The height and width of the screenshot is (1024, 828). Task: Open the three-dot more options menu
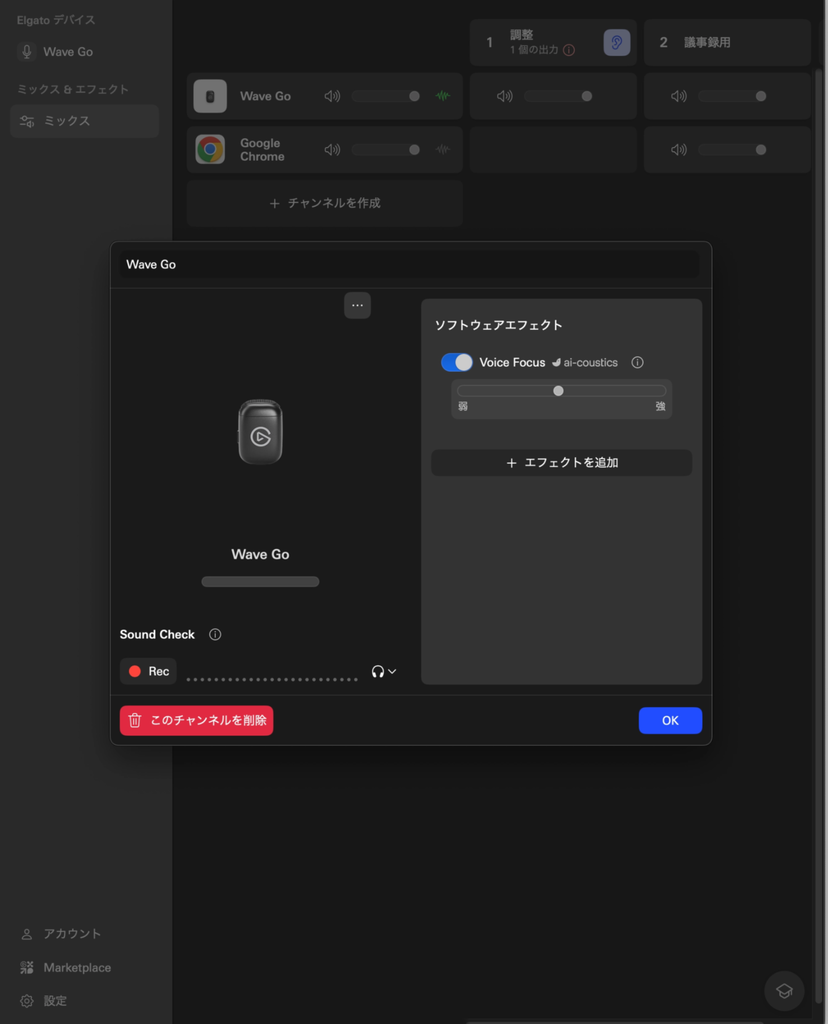point(357,305)
